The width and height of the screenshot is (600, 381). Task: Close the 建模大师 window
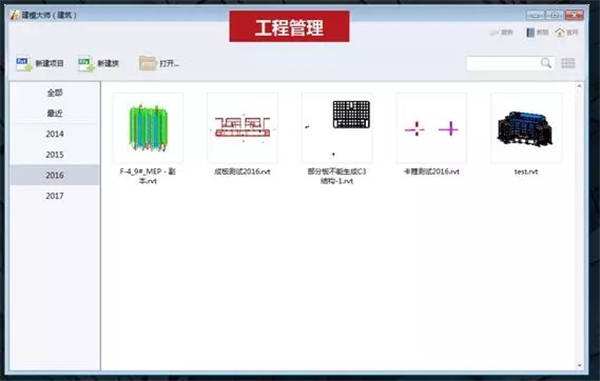click(x=574, y=15)
